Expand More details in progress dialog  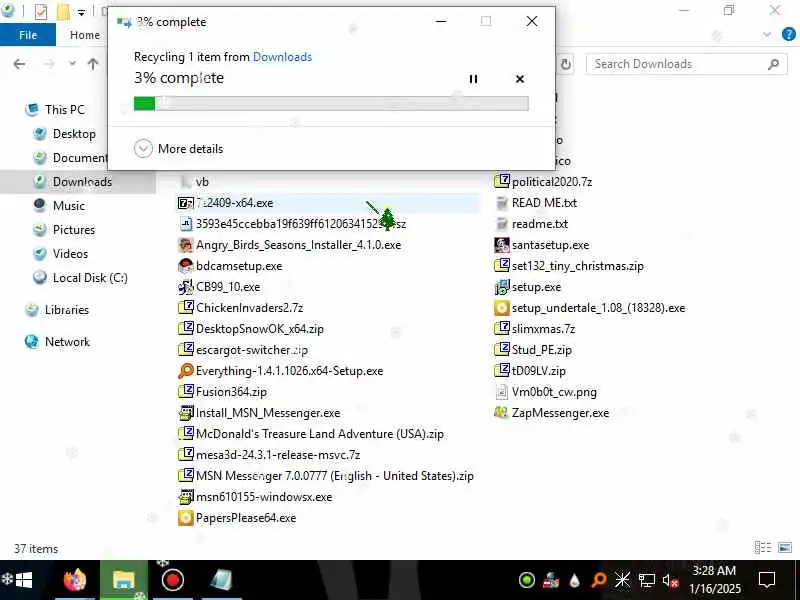(x=179, y=148)
